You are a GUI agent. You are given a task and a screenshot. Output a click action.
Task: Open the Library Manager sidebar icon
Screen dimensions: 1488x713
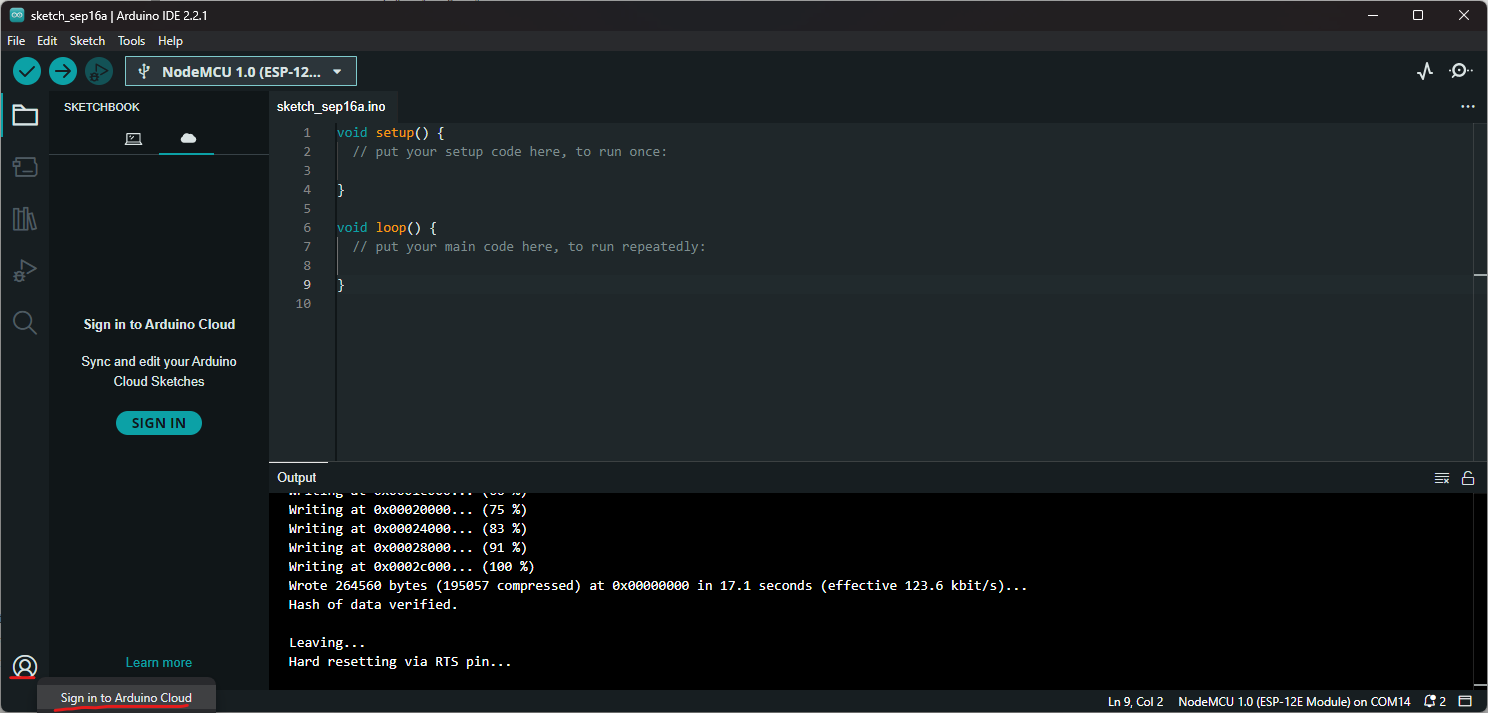point(25,219)
